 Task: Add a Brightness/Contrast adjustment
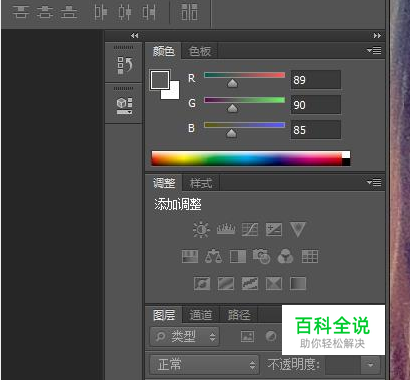tap(201, 230)
